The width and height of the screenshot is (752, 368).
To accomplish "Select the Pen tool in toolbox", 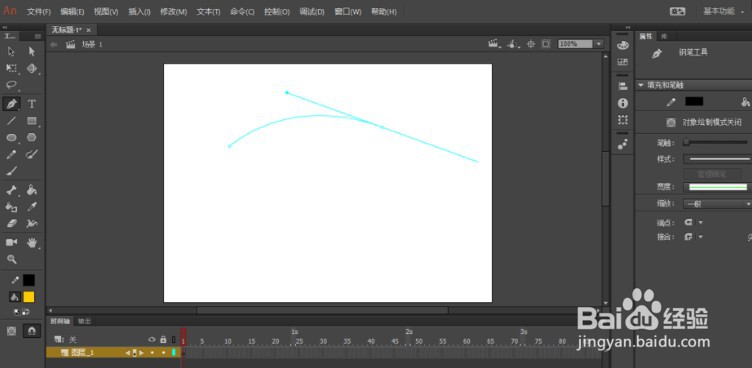I will 12,104.
